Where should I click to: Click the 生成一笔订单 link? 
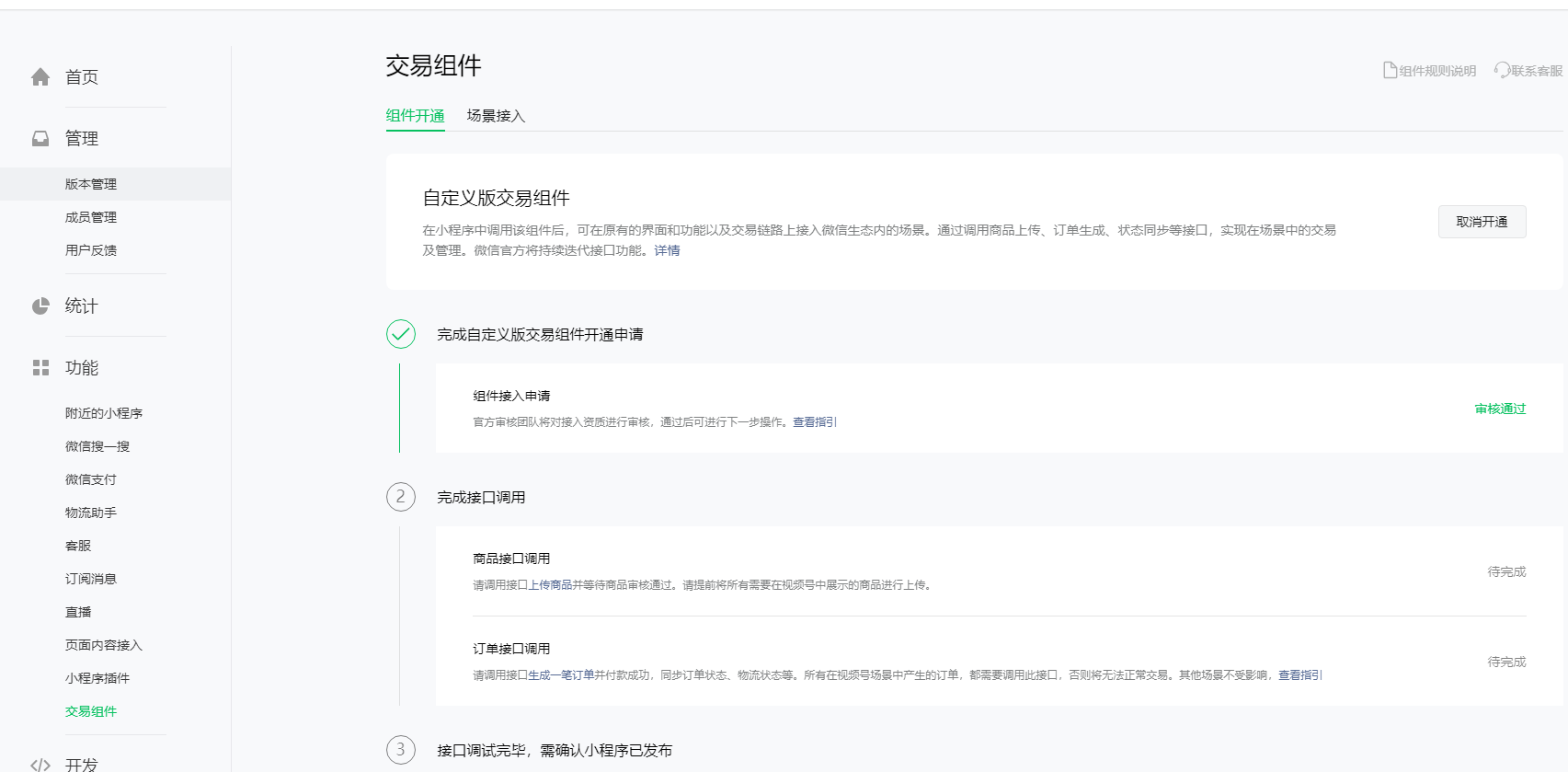click(x=561, y=675)
